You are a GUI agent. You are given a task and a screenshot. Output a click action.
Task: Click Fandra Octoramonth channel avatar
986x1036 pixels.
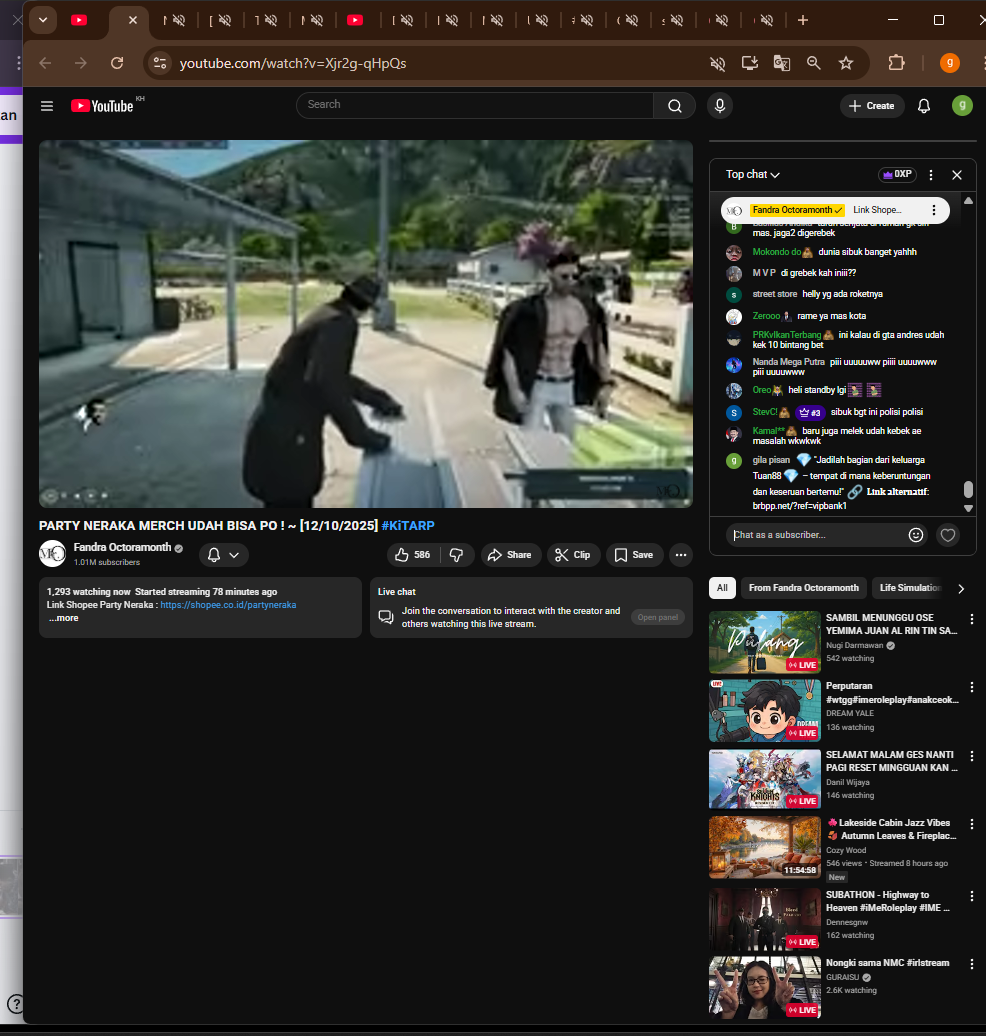[52, 554]
